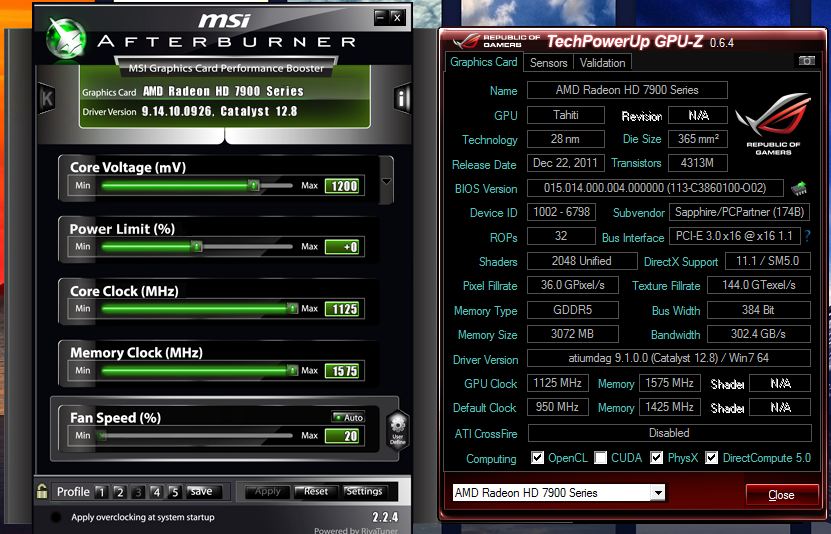
Task: Expand the Core Voltage dropdown arrow
Action: pos(386,181)
